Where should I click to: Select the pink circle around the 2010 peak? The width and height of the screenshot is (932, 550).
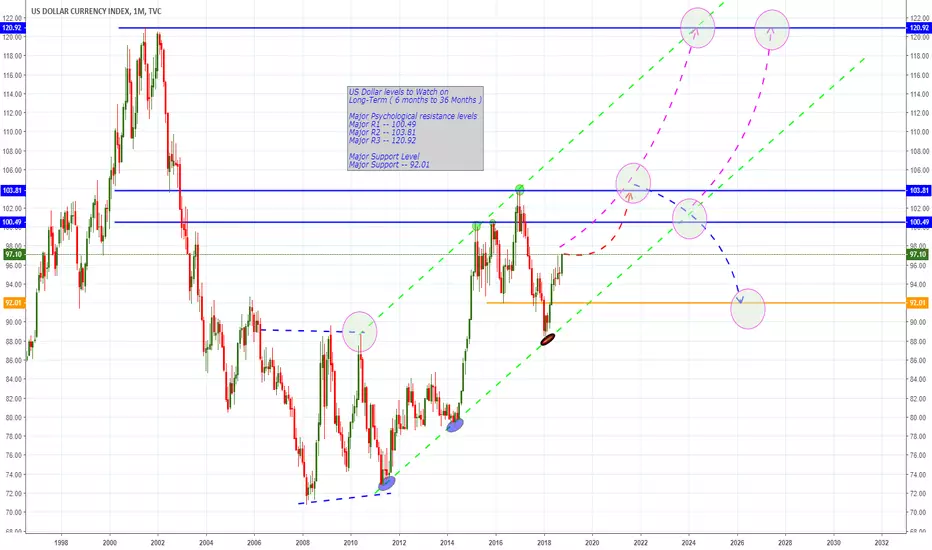(x=360, y=332)
